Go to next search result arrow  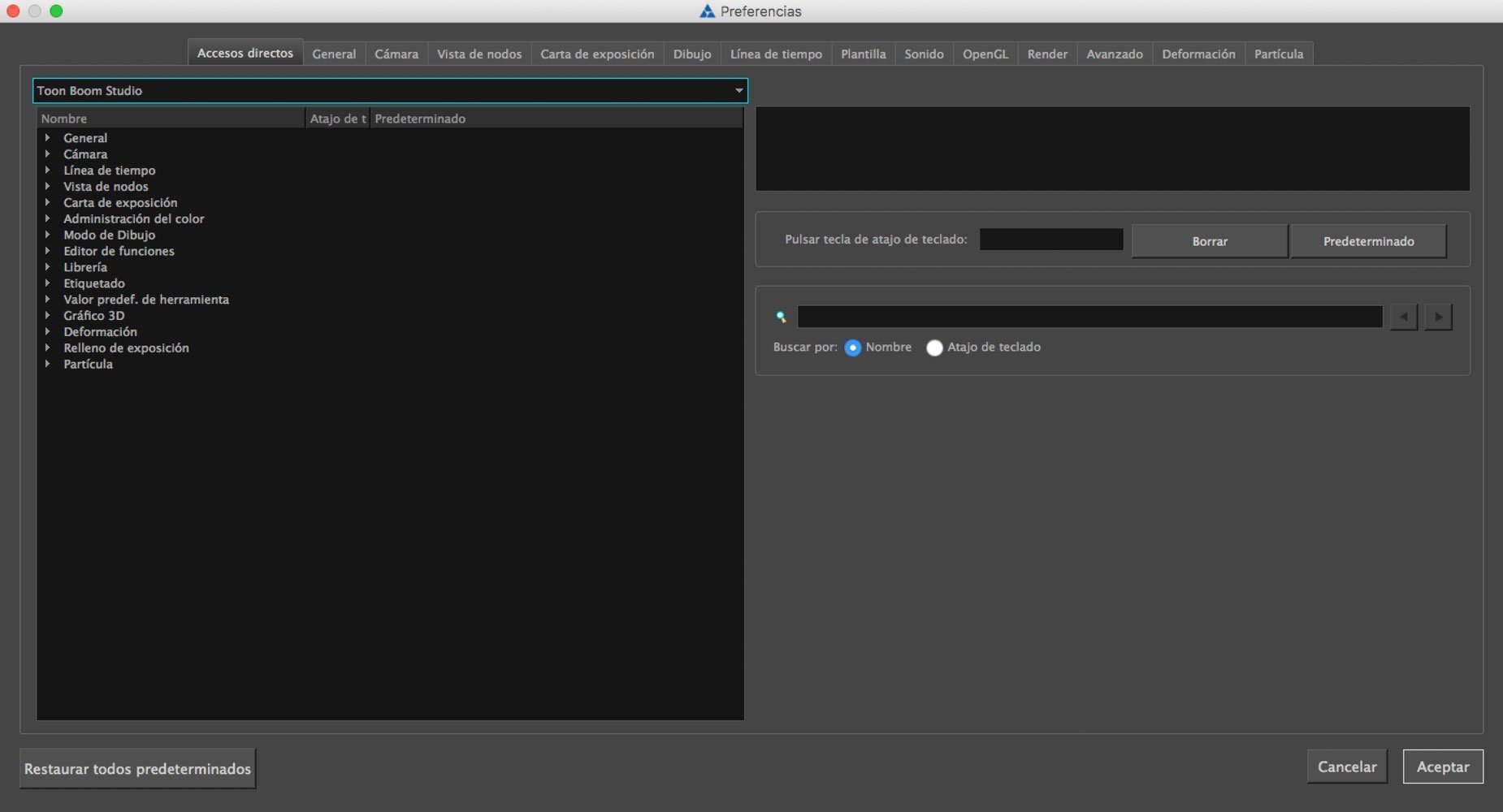1438,317
